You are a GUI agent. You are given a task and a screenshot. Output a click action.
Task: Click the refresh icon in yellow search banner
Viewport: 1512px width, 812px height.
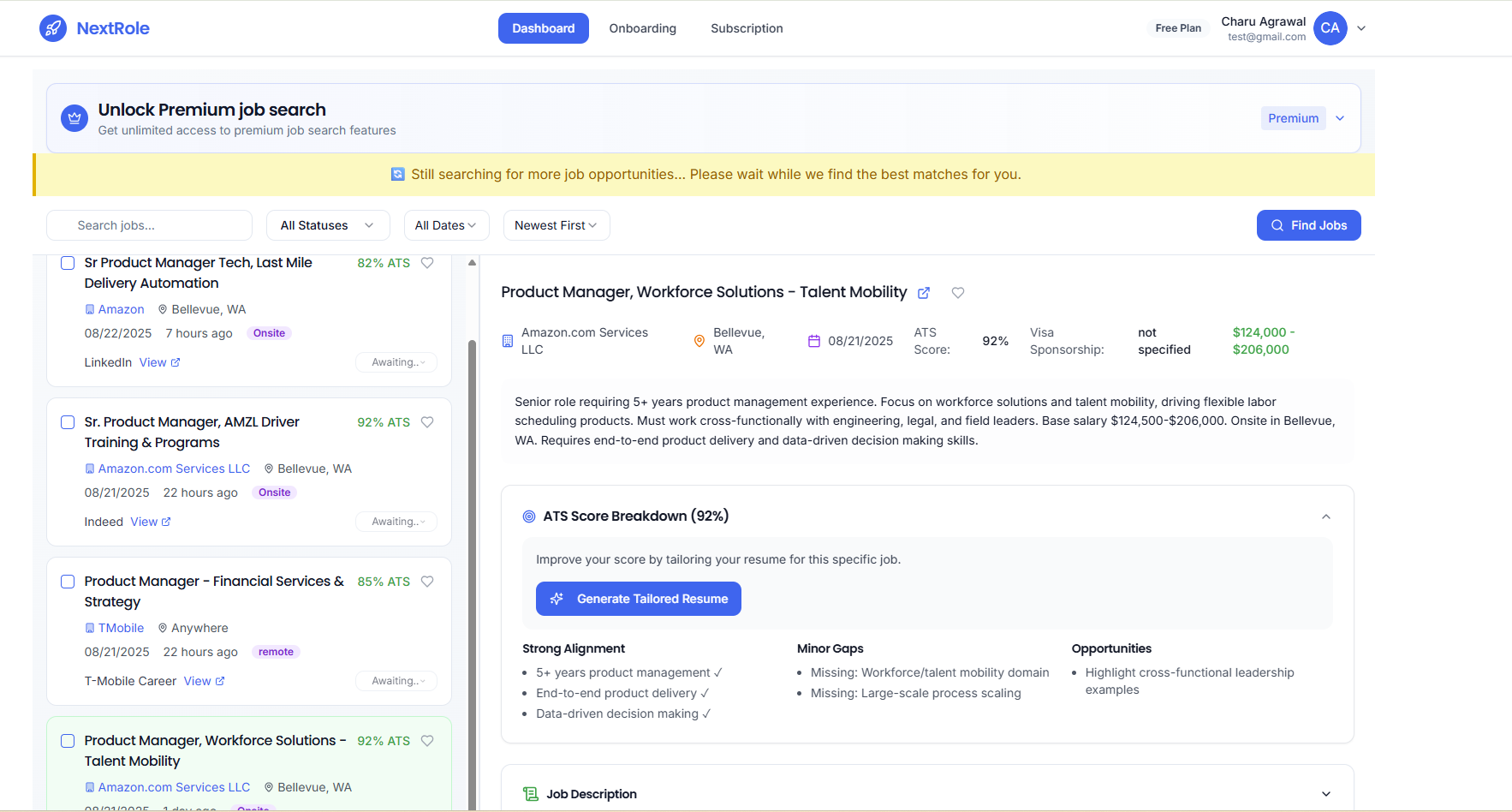[398, 175]
